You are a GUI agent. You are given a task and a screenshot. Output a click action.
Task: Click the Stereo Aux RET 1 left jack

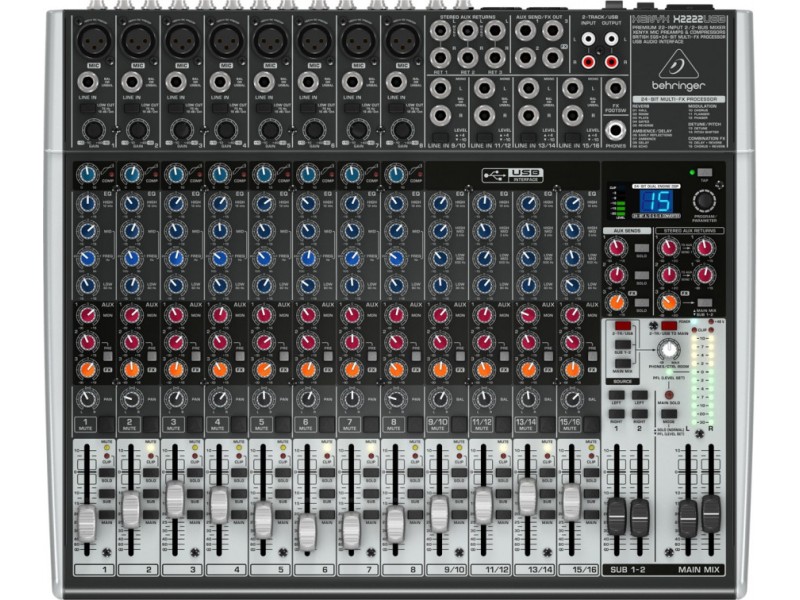click(440, 31)
